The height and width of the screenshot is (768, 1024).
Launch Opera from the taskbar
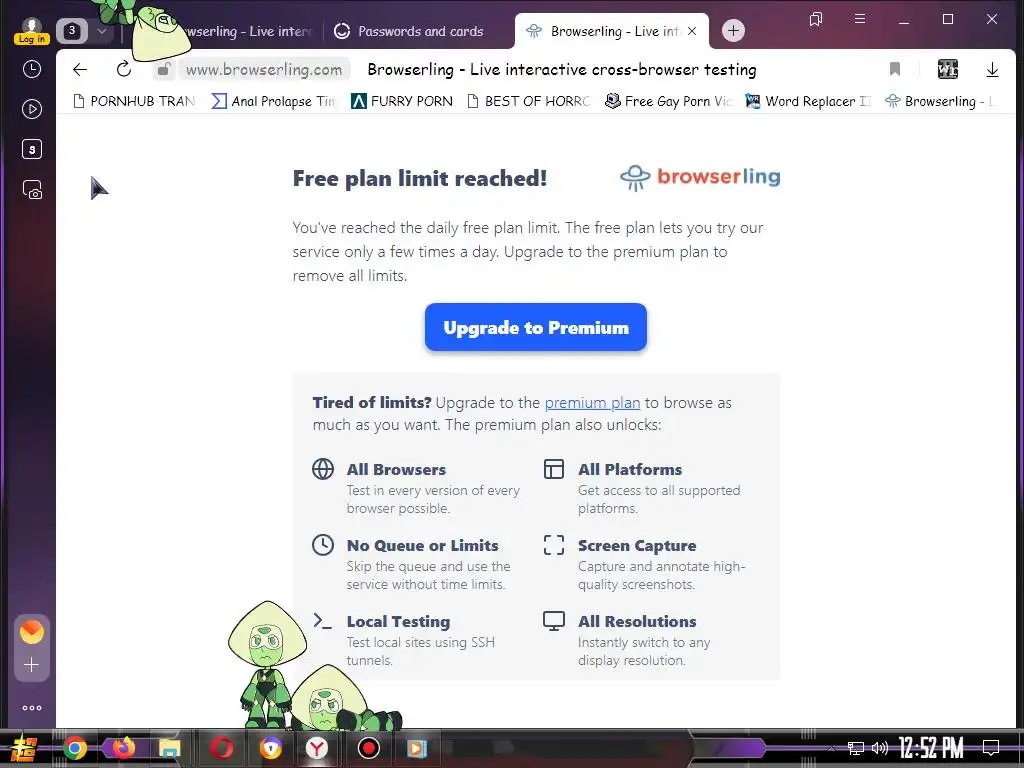click(221, 748)
